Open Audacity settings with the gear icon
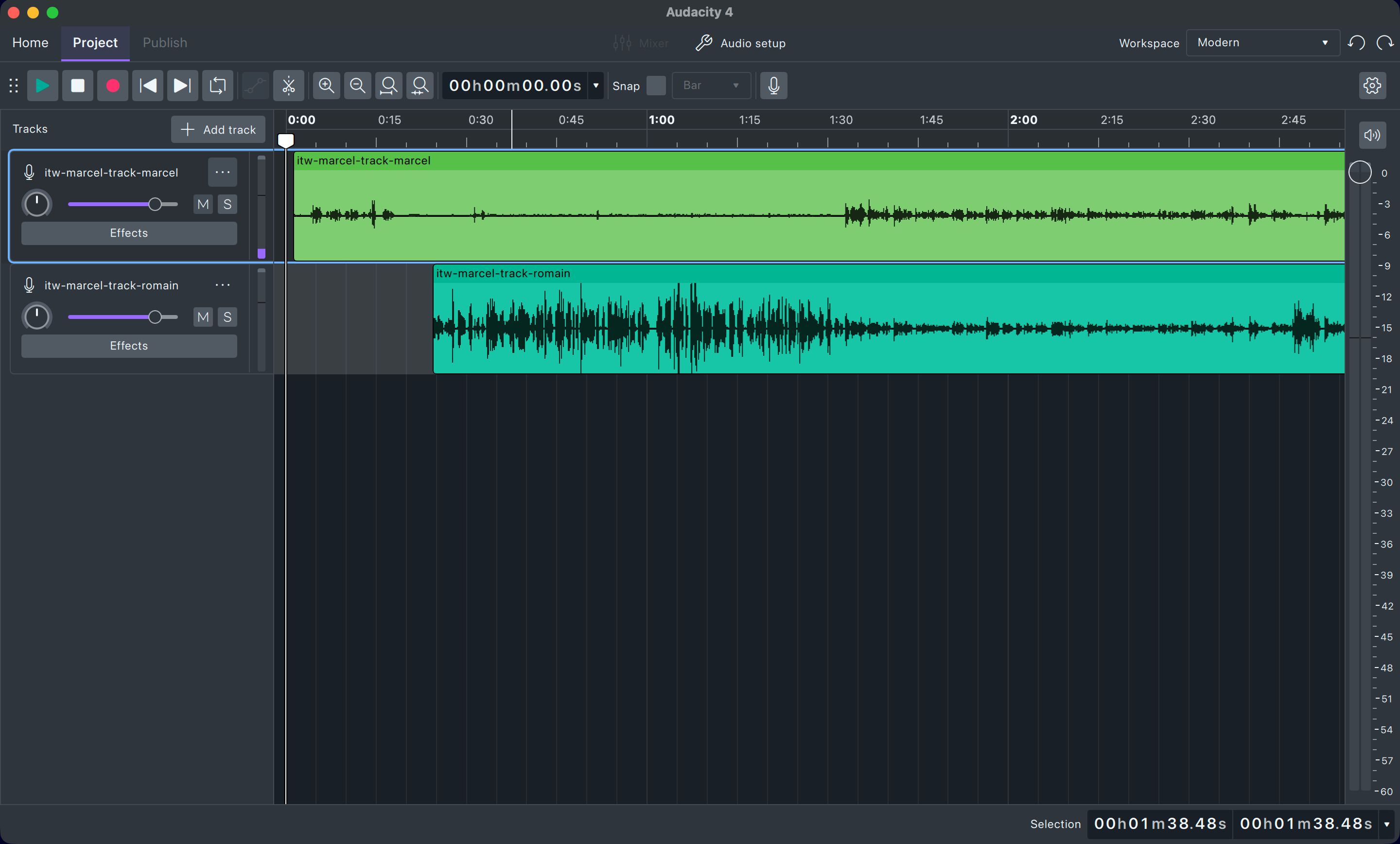The image size is (1400, 844). tap(1373, 86)
